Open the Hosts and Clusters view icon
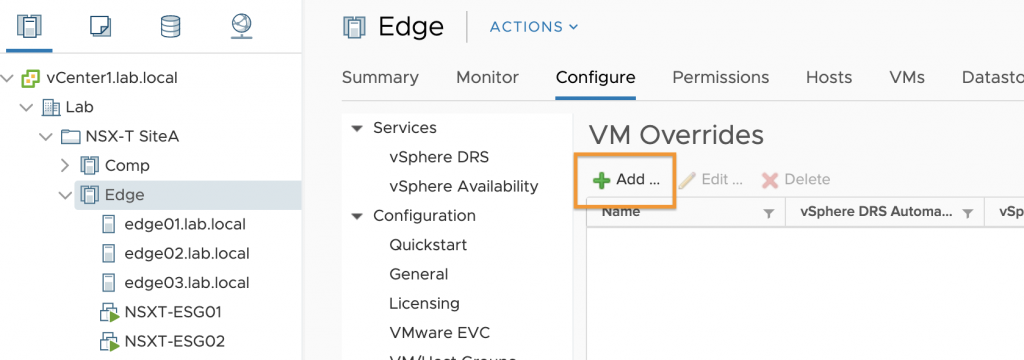Screen dimensions: 1024x360 (29, 25)
